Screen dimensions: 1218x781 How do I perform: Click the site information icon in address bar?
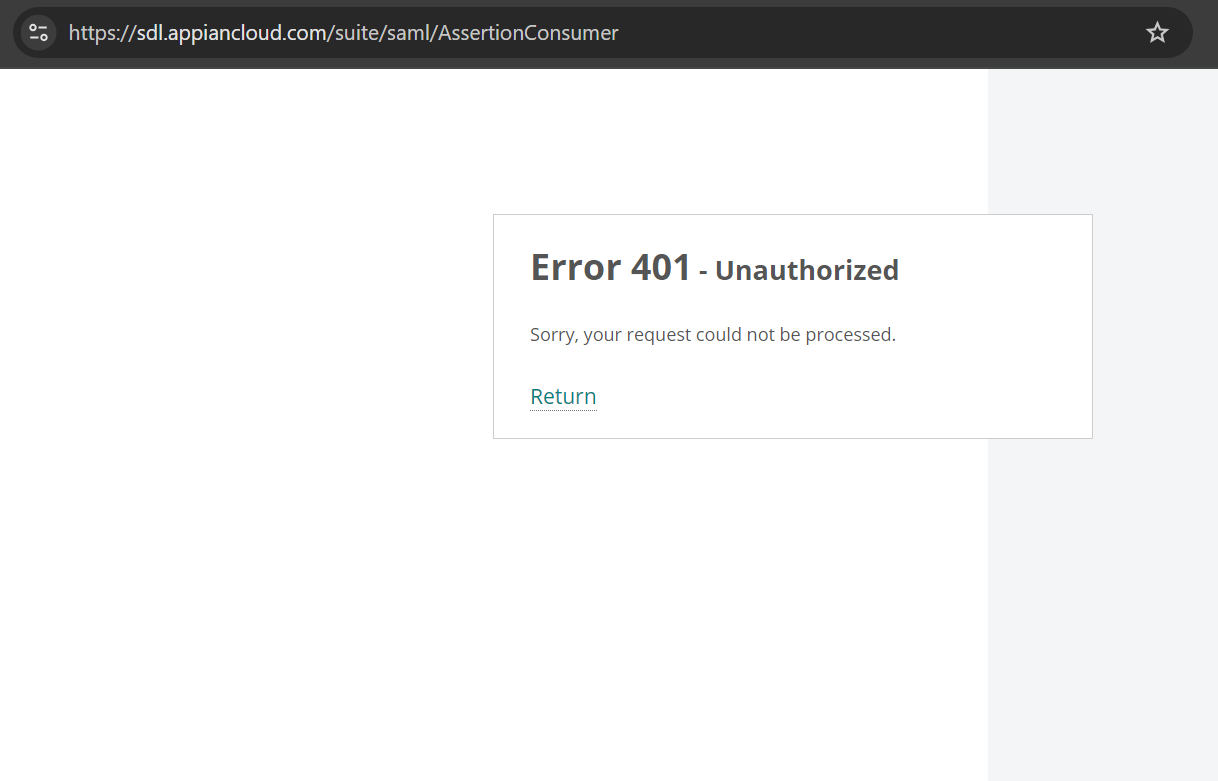pos(38,33)
